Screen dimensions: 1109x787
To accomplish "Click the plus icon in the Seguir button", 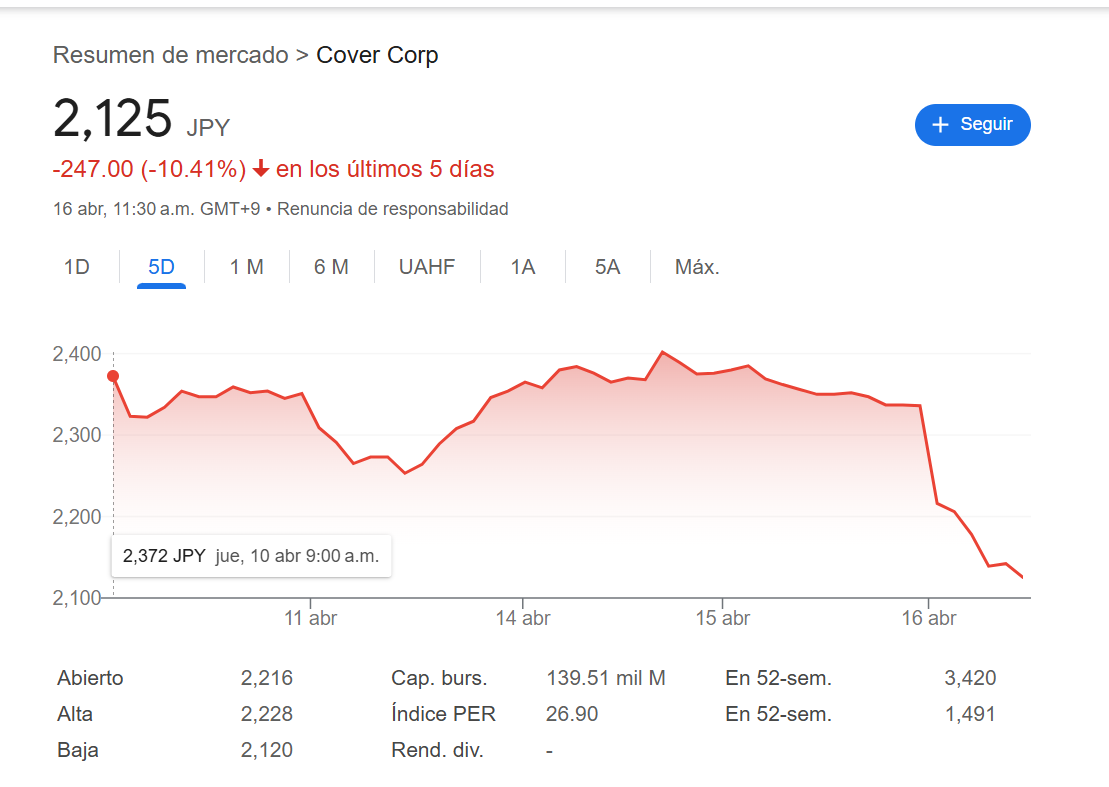I will tap(940, 125).
